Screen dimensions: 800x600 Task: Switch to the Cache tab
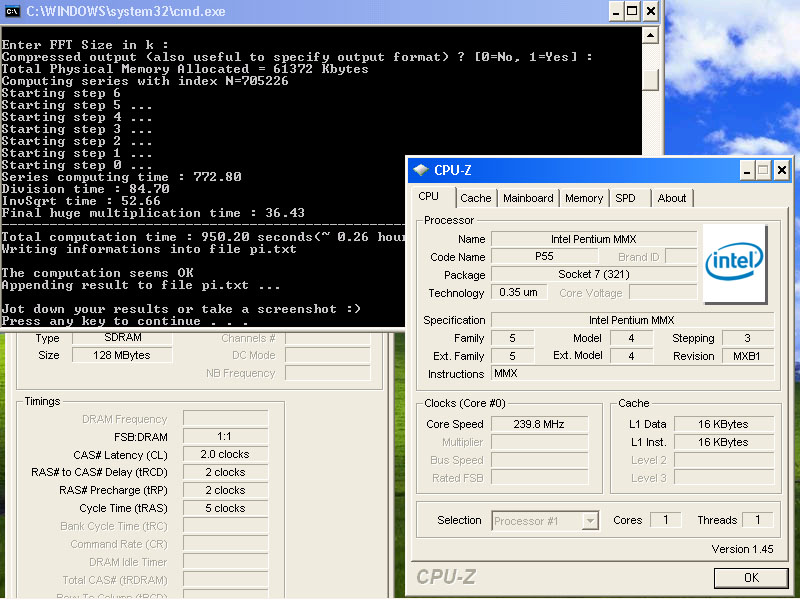(x=476, y=198)
